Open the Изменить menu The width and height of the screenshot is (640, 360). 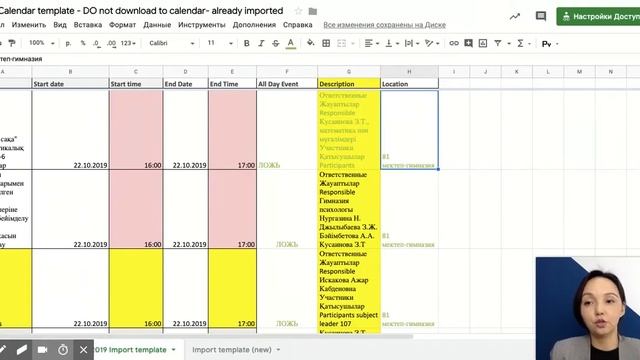coord(29,25)
